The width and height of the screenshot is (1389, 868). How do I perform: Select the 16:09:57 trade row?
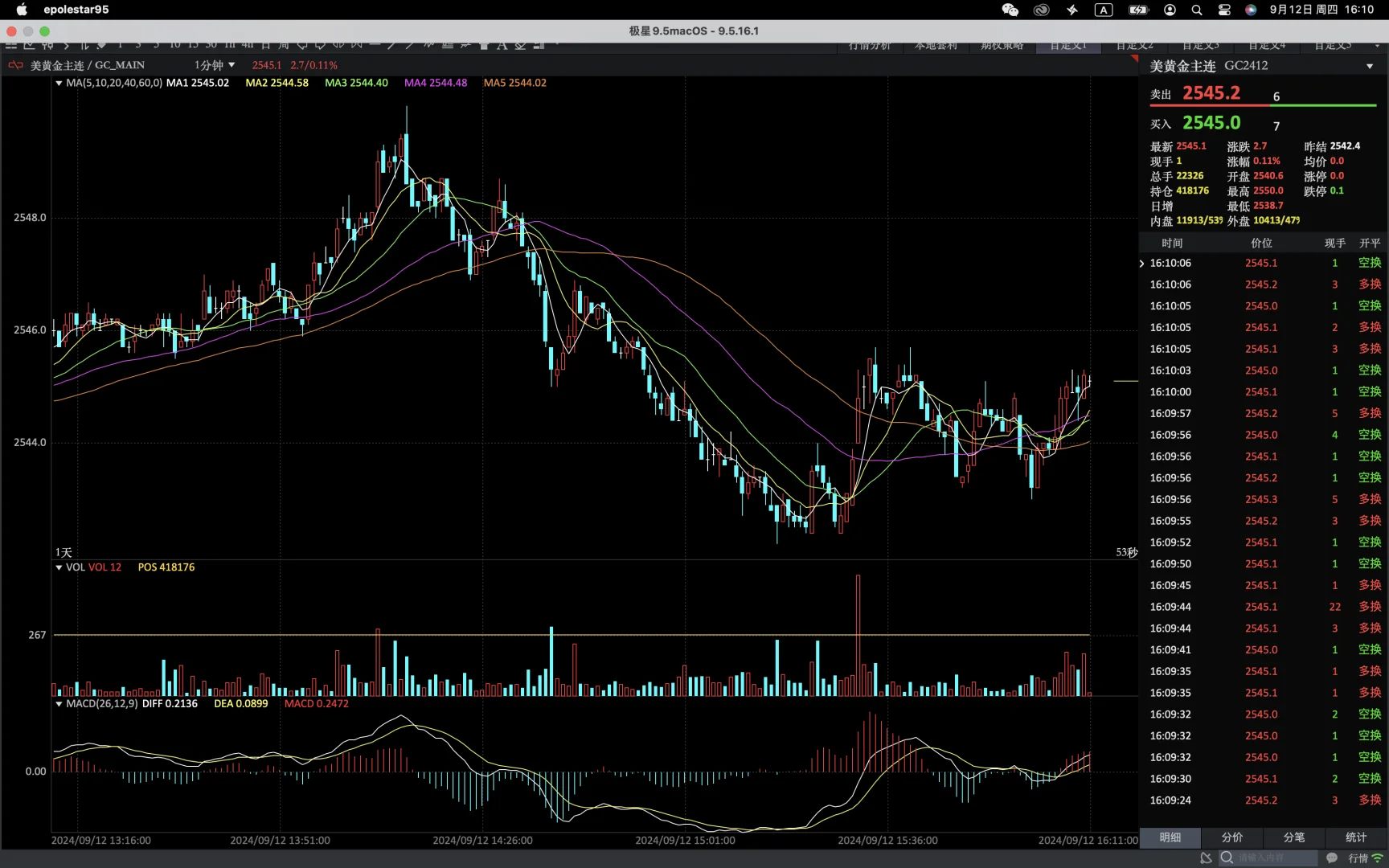(1264, 414)
